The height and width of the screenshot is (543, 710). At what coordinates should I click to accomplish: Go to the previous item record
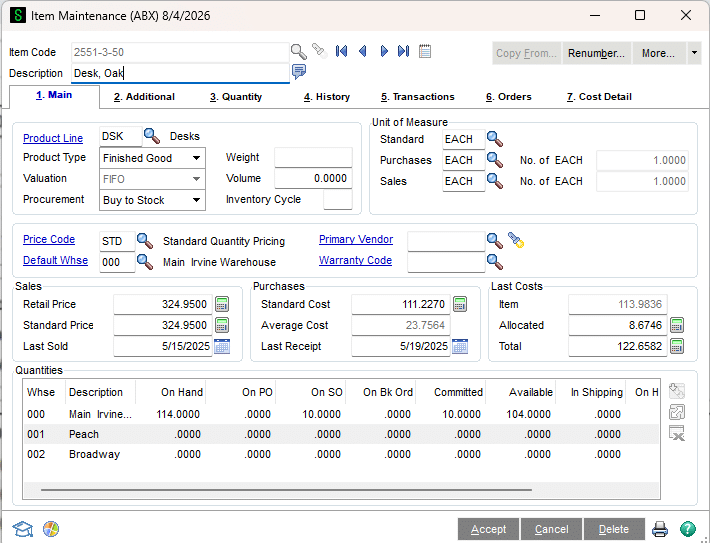pos(362,51)
